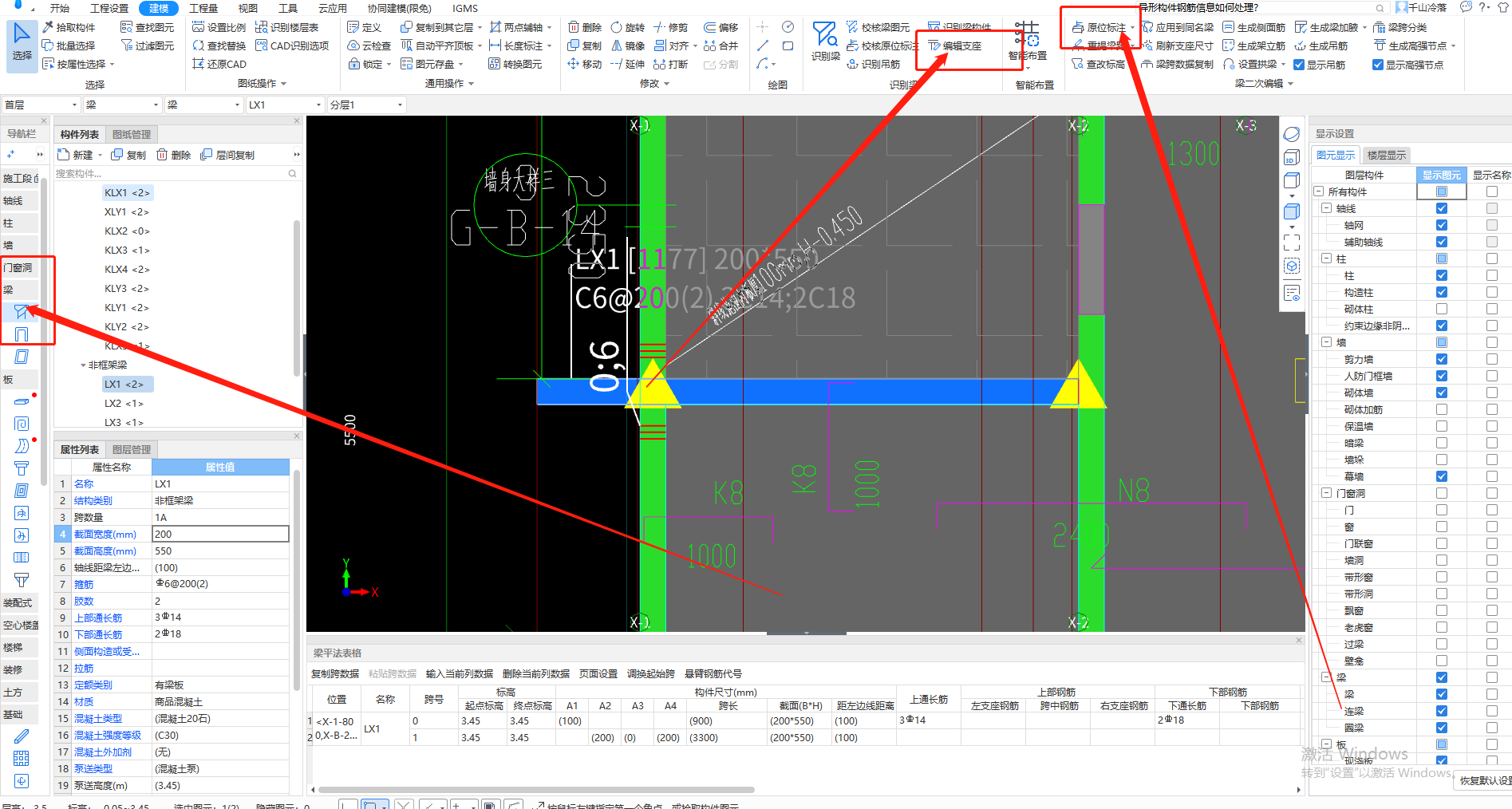Switch to the 图纸管理 tab

(x=131, y=134)
